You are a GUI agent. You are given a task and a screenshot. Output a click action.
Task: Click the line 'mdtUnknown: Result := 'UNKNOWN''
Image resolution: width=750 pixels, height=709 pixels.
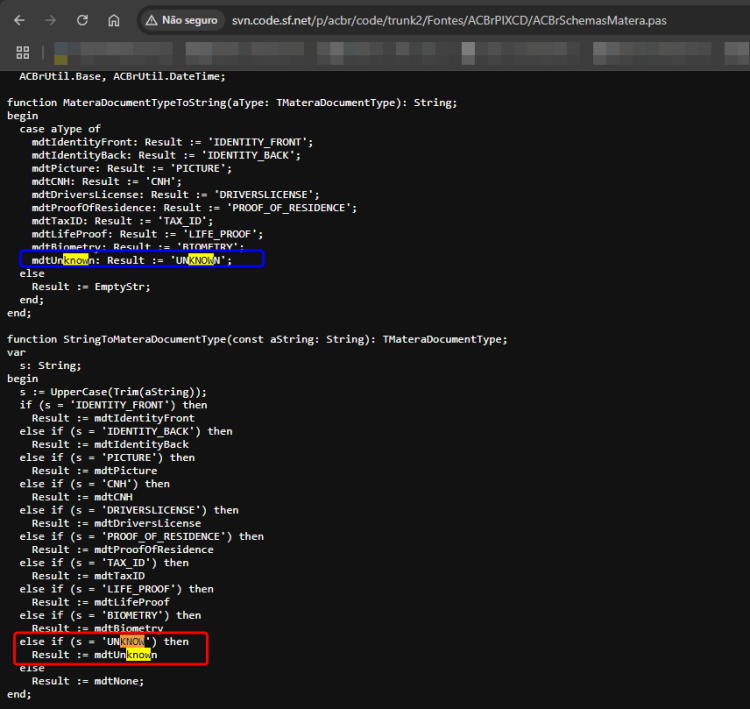pyautogui.click(x=132, y=260)
